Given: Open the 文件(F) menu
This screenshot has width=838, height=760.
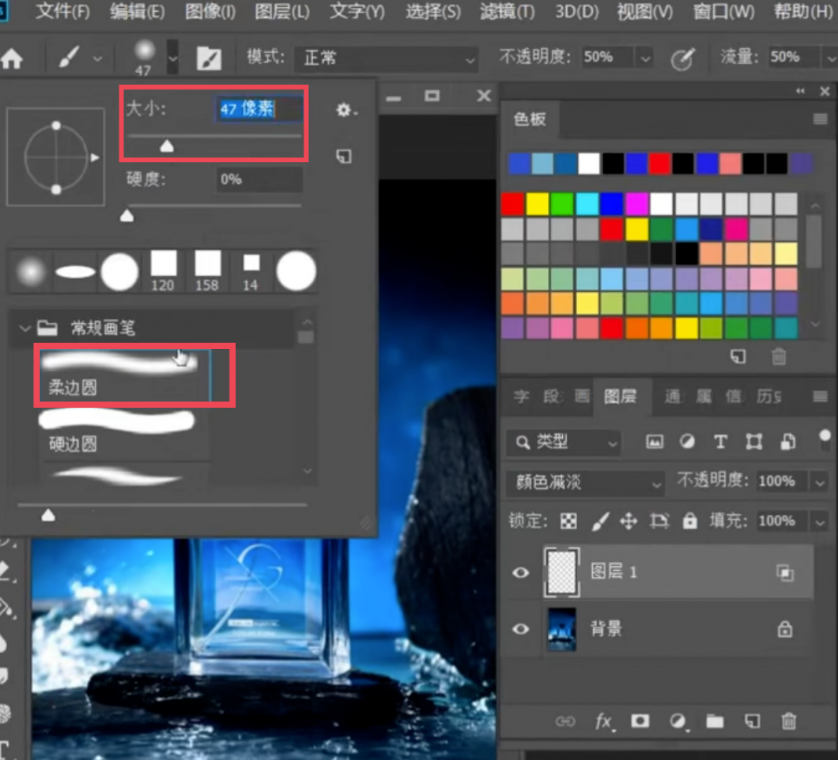Looking at the screenshot, I should pyautogui.click(x=62, y=11).
